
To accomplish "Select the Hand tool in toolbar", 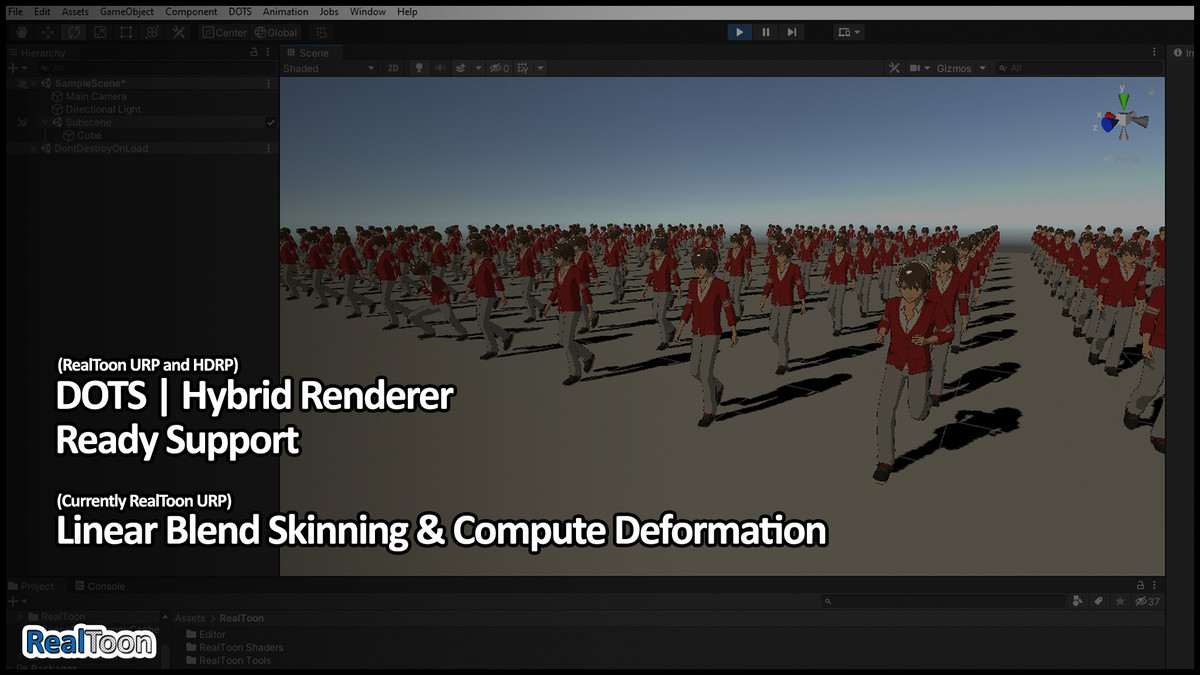I will [x=21, y=32].
